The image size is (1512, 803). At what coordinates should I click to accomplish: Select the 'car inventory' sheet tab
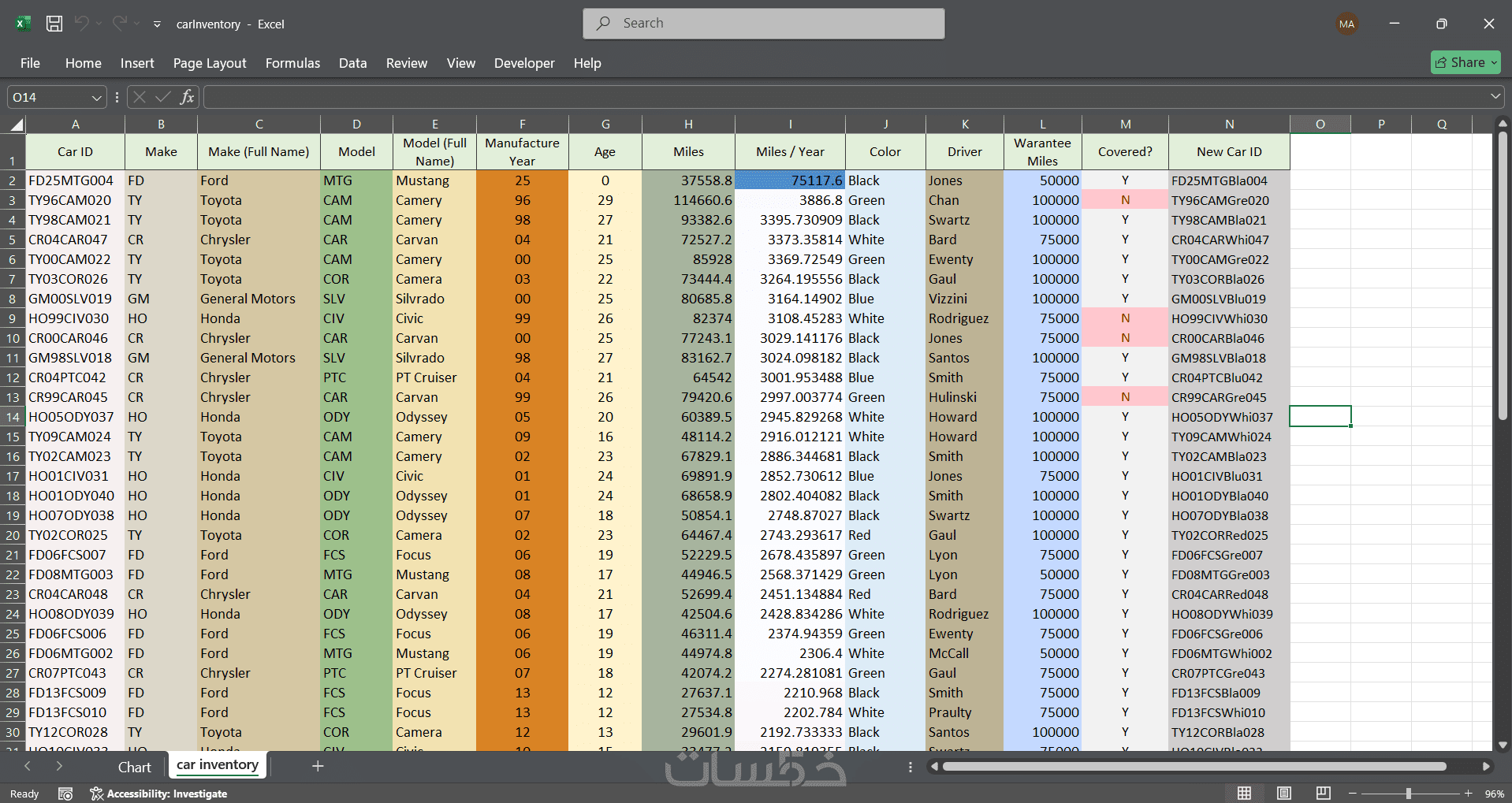click(x=218, y=765)
